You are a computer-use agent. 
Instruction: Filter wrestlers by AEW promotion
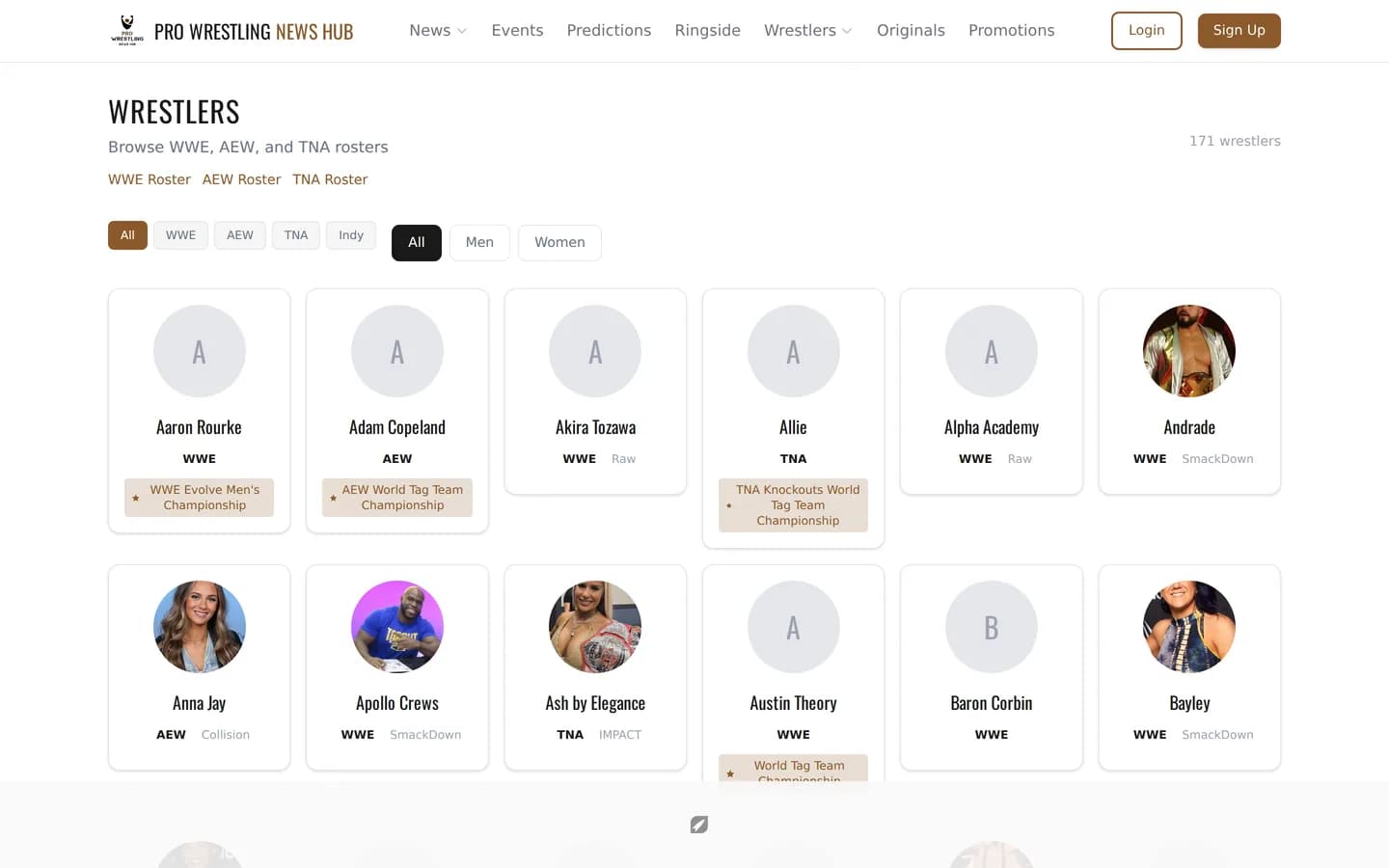pos(240,235)
